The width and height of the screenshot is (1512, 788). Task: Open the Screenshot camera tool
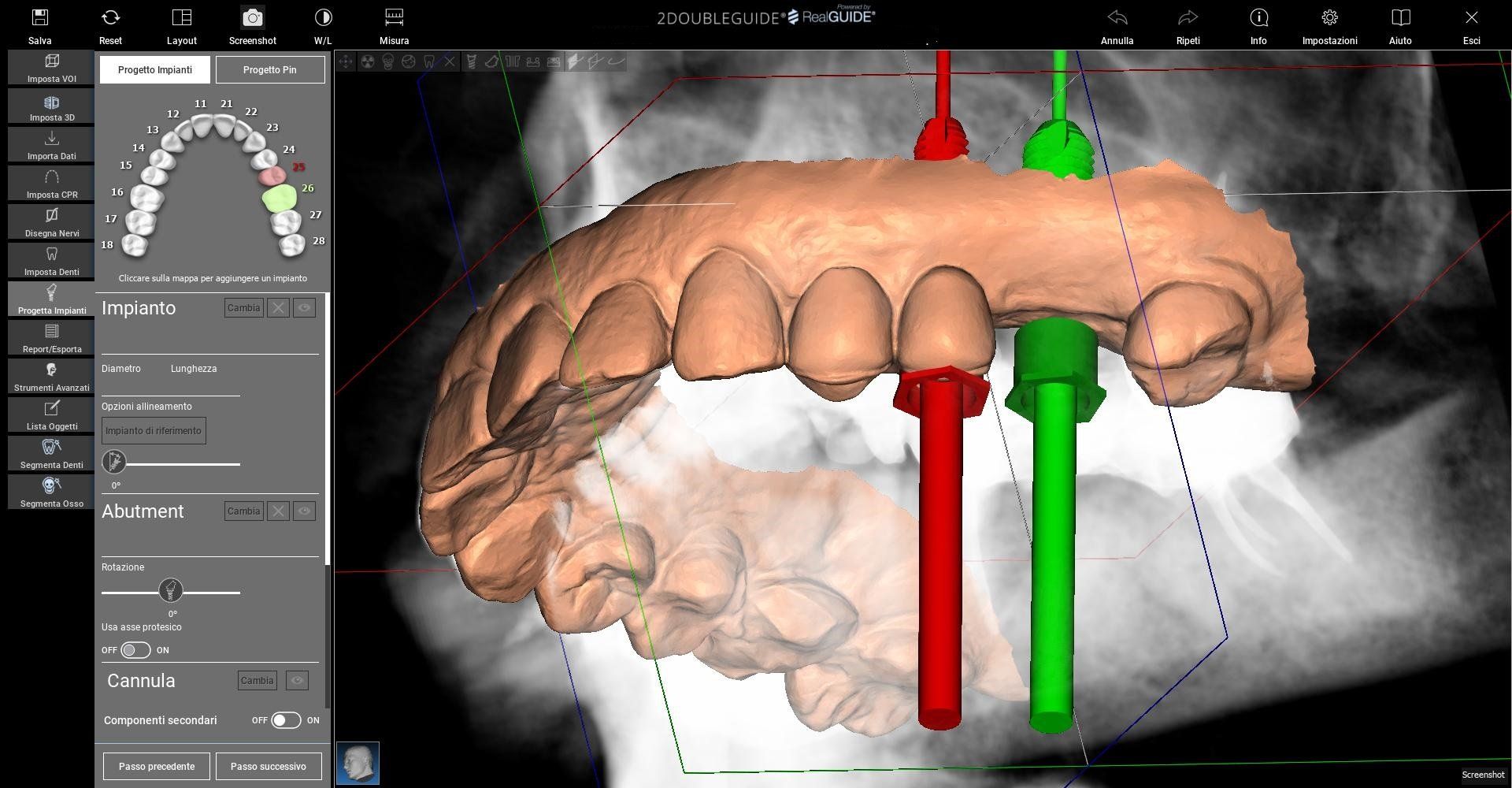pyautogui.click(x=252, y=18)
